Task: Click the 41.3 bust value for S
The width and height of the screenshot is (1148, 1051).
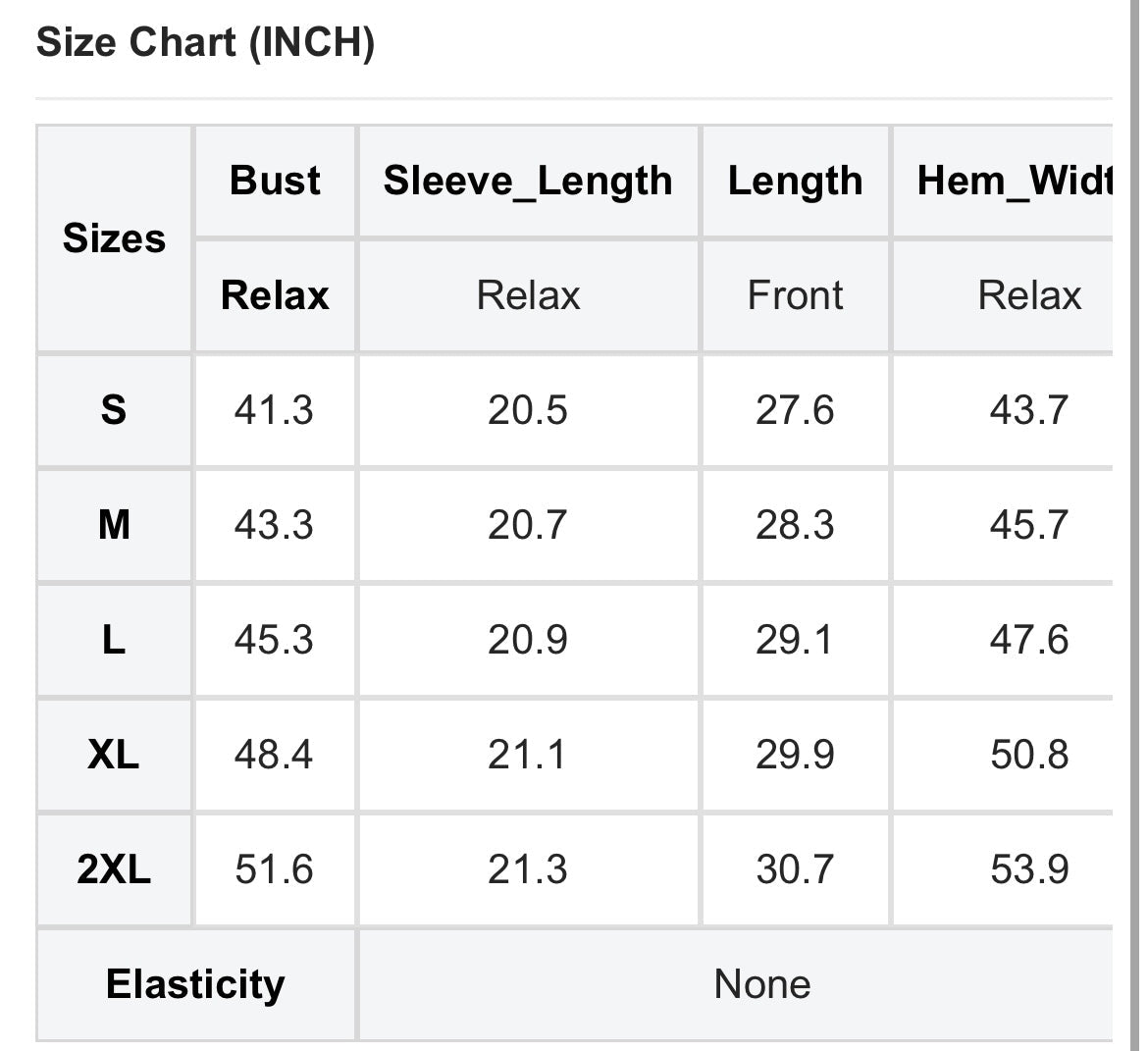Action: [x=274, y=409]
